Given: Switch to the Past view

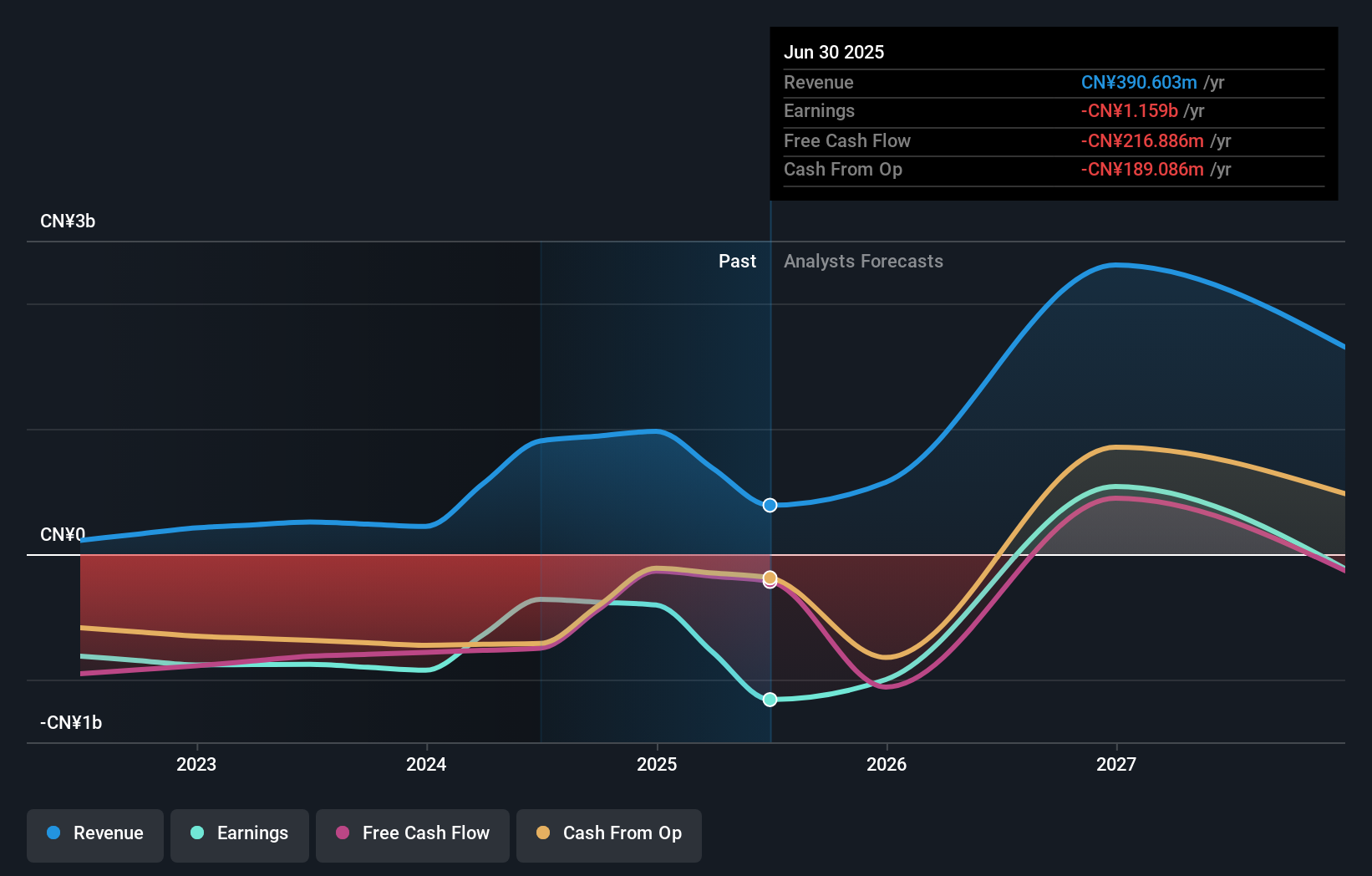Looking at the screenshot, I should tap(737, 261).
